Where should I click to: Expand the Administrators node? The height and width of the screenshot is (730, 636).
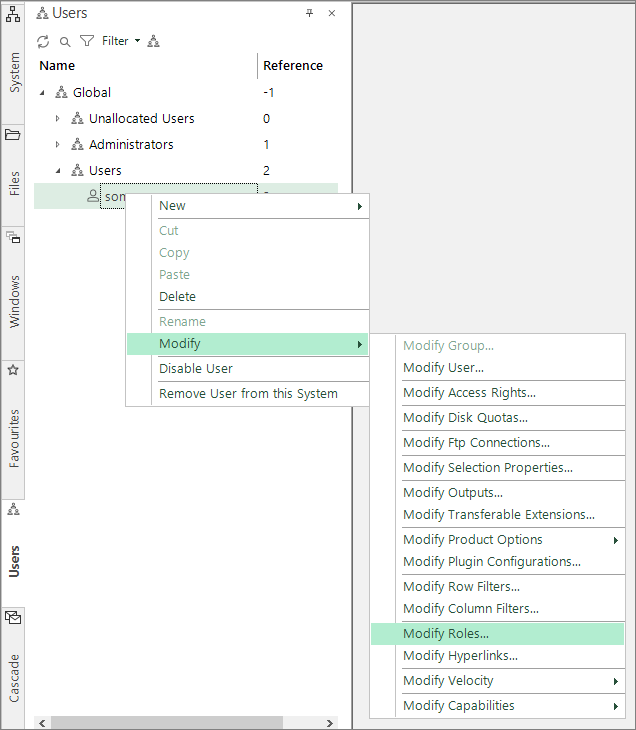57,145
